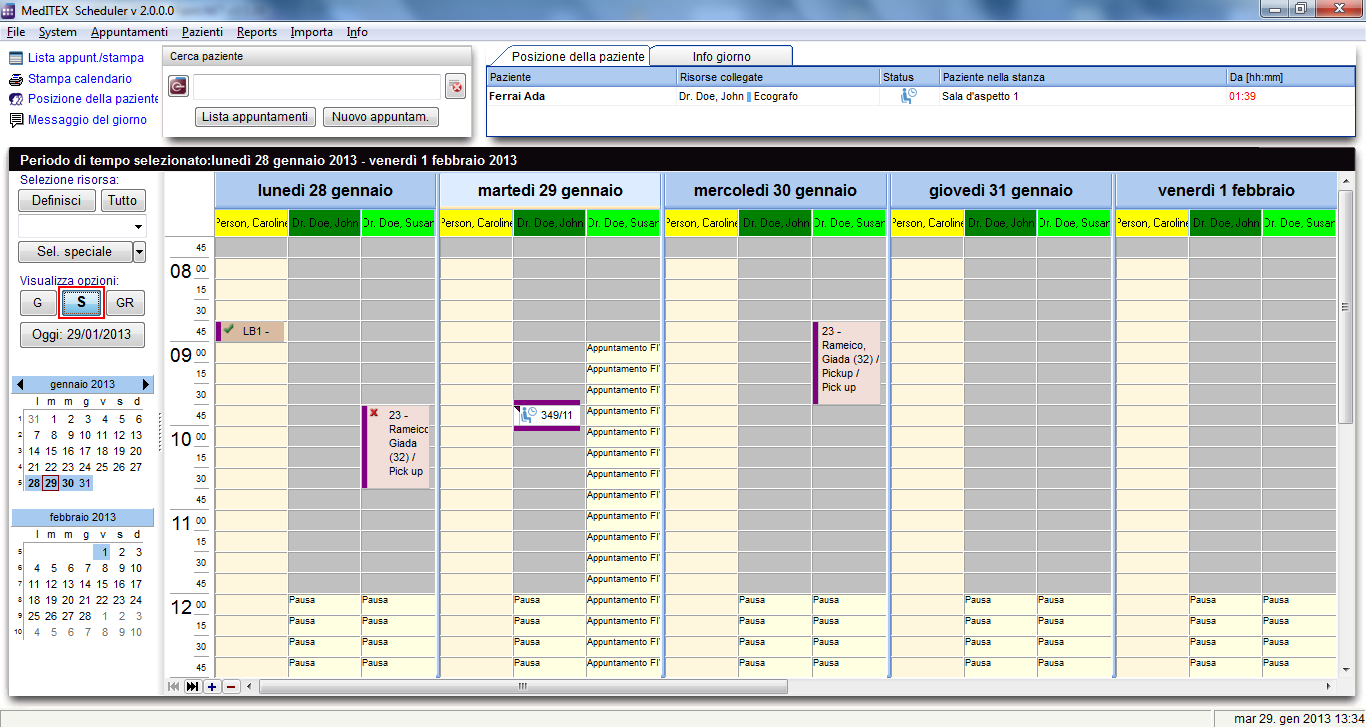Image resolution: width=1366 pixels, height=728 pixels.
Task: Jump to last with skip-forward navigation button
Action: coord(193,686)
